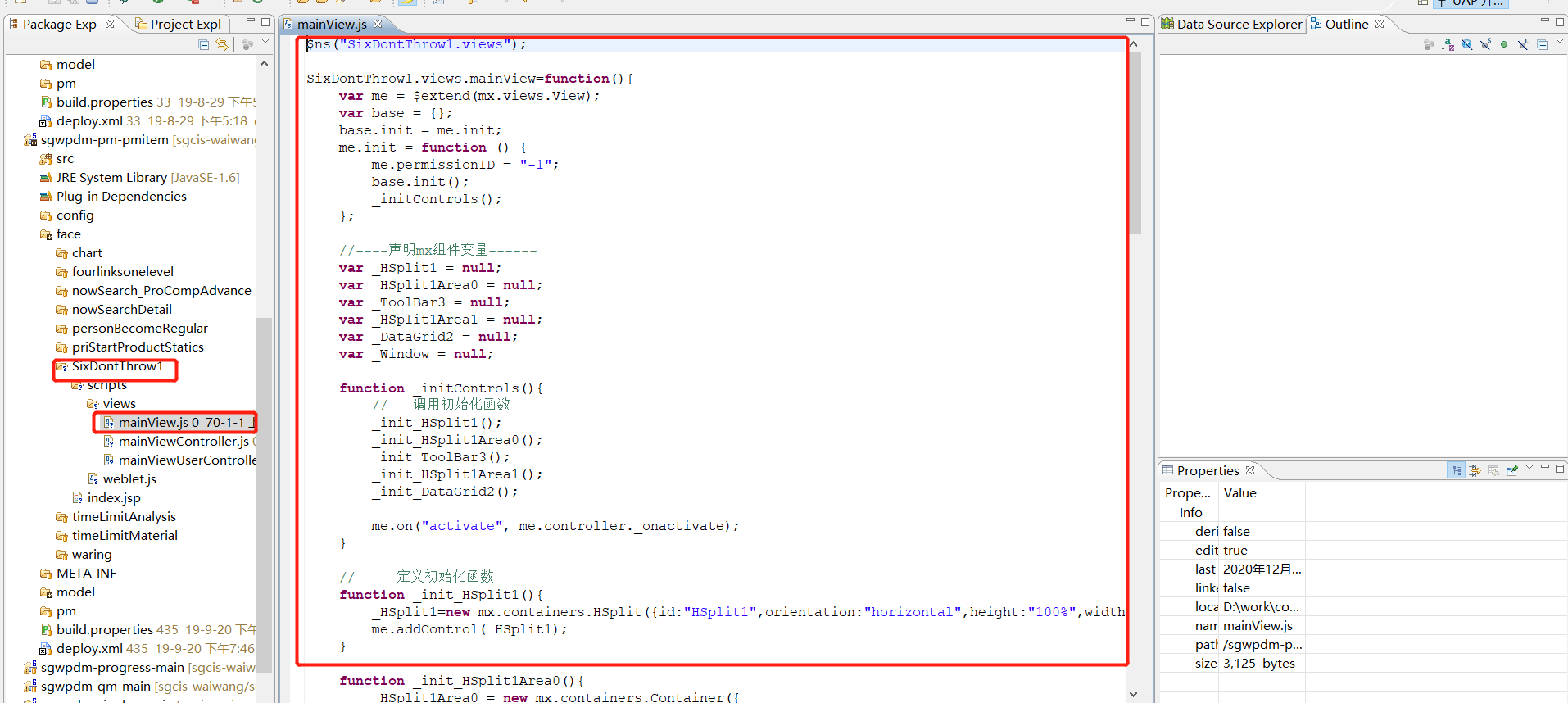Open mainView.js in the tree

coord(179,422)
